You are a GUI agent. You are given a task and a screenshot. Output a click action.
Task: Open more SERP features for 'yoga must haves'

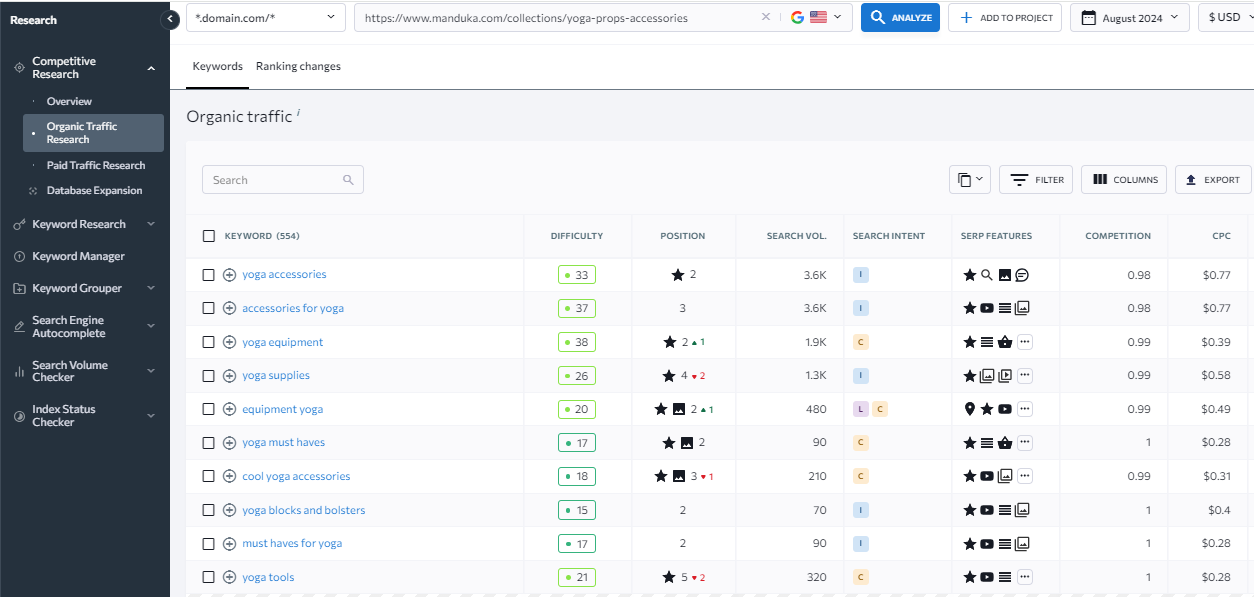tap(1025, 443)
